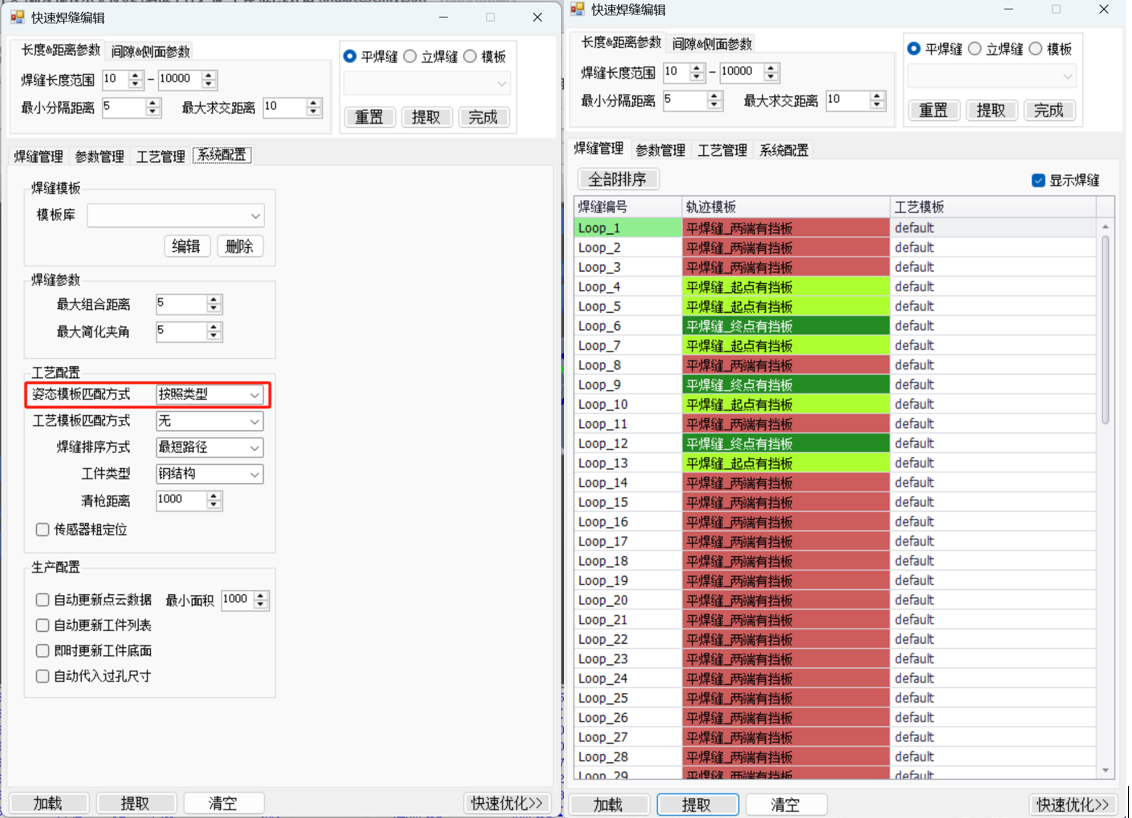Screen dimensions: 1132x818
Task: Click the 删除 button under 焊缝模板
Action: 239,246
